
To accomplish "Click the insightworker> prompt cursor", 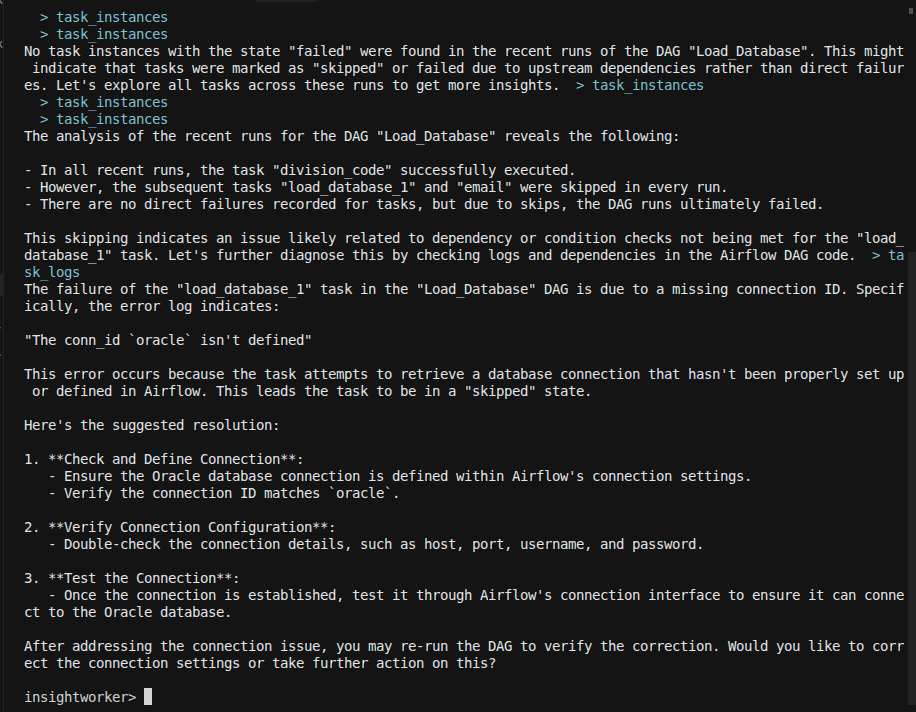I will click(x=148, y=697).
